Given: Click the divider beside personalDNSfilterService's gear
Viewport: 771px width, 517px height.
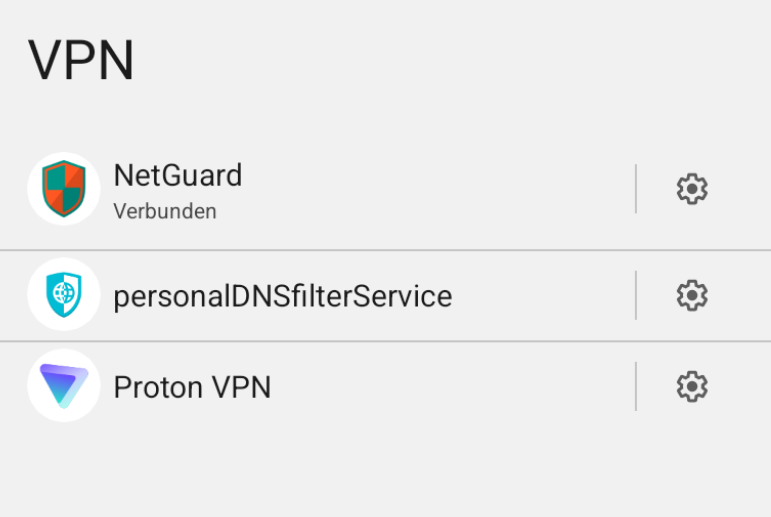Looking at the screenshot, I should 636,295.
